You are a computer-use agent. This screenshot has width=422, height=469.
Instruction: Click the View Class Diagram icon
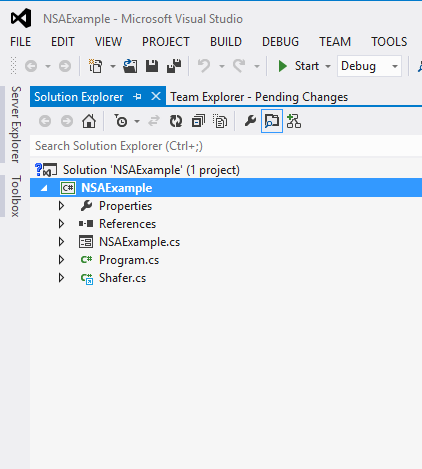(294, 121)
